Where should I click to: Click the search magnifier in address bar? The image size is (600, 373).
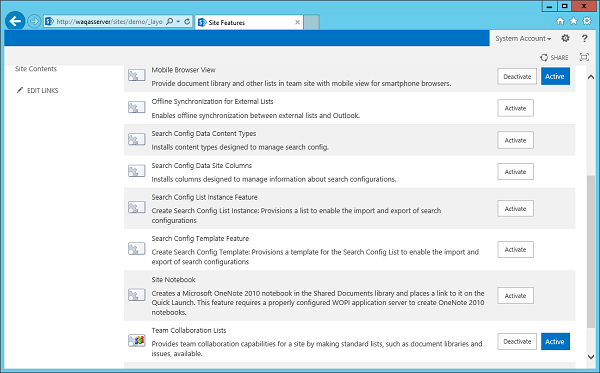tap(170, 21)
